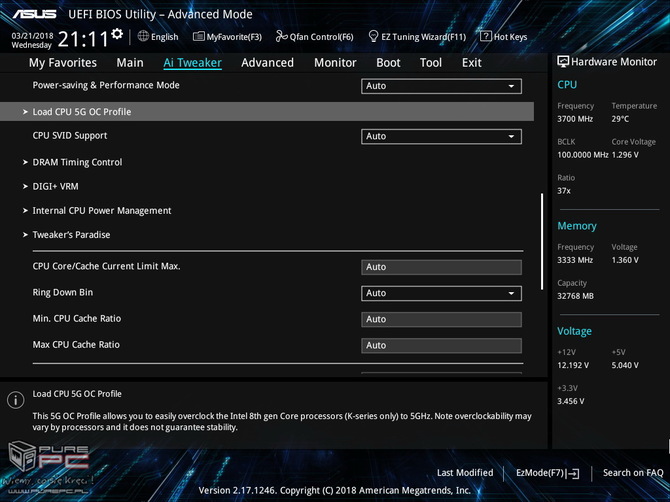Click the EzMode exit arrow icon

point(573,473)
